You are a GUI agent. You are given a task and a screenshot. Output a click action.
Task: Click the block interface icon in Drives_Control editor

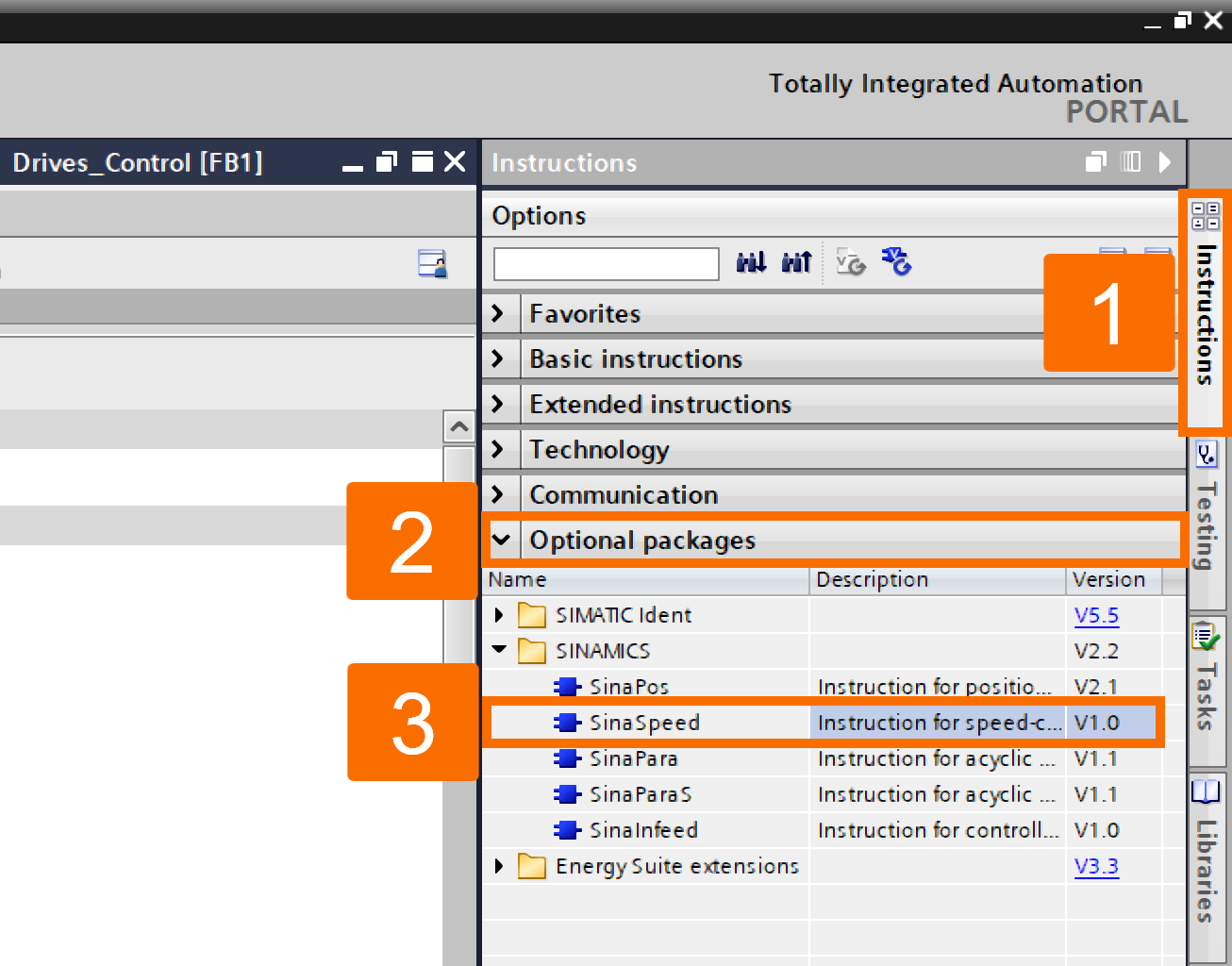coord(433,263)
